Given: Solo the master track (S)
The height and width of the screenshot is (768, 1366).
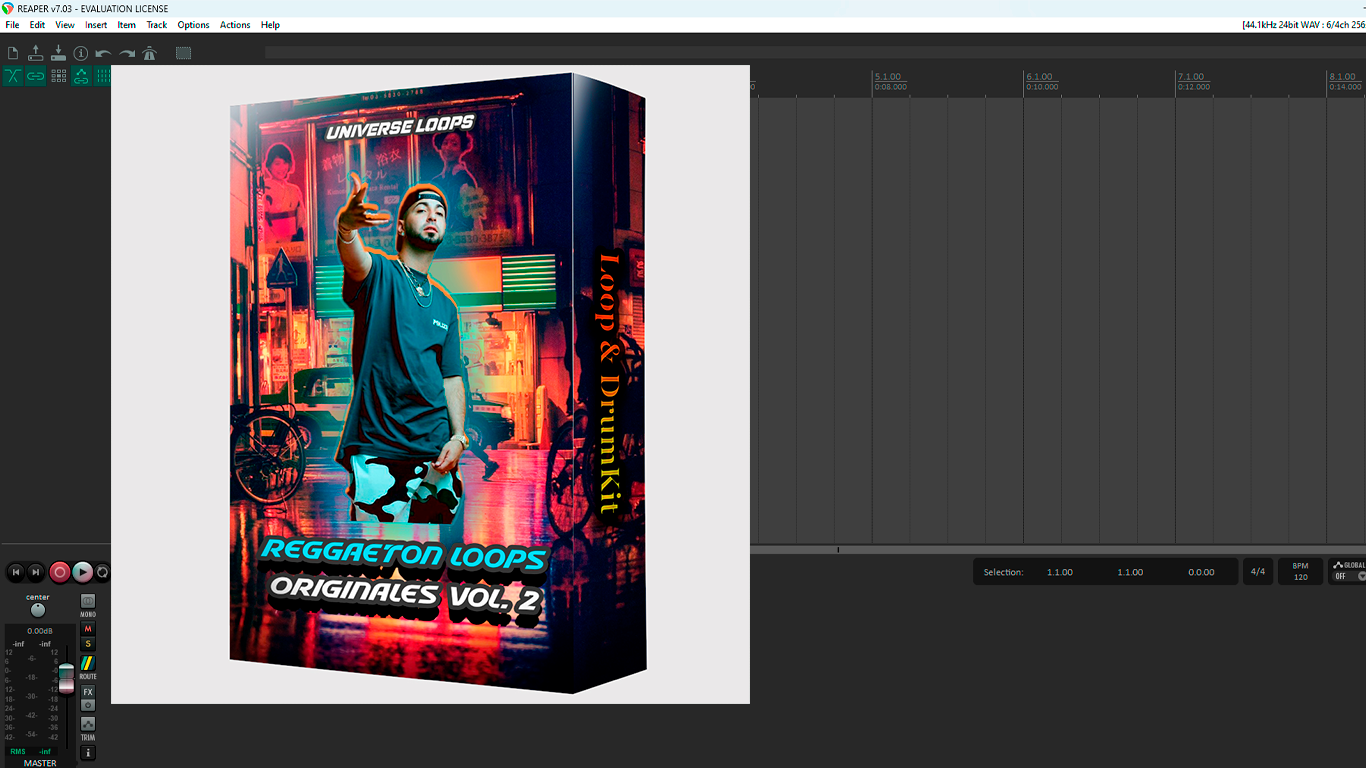Looking at the screenshot, I should [88, 644].
